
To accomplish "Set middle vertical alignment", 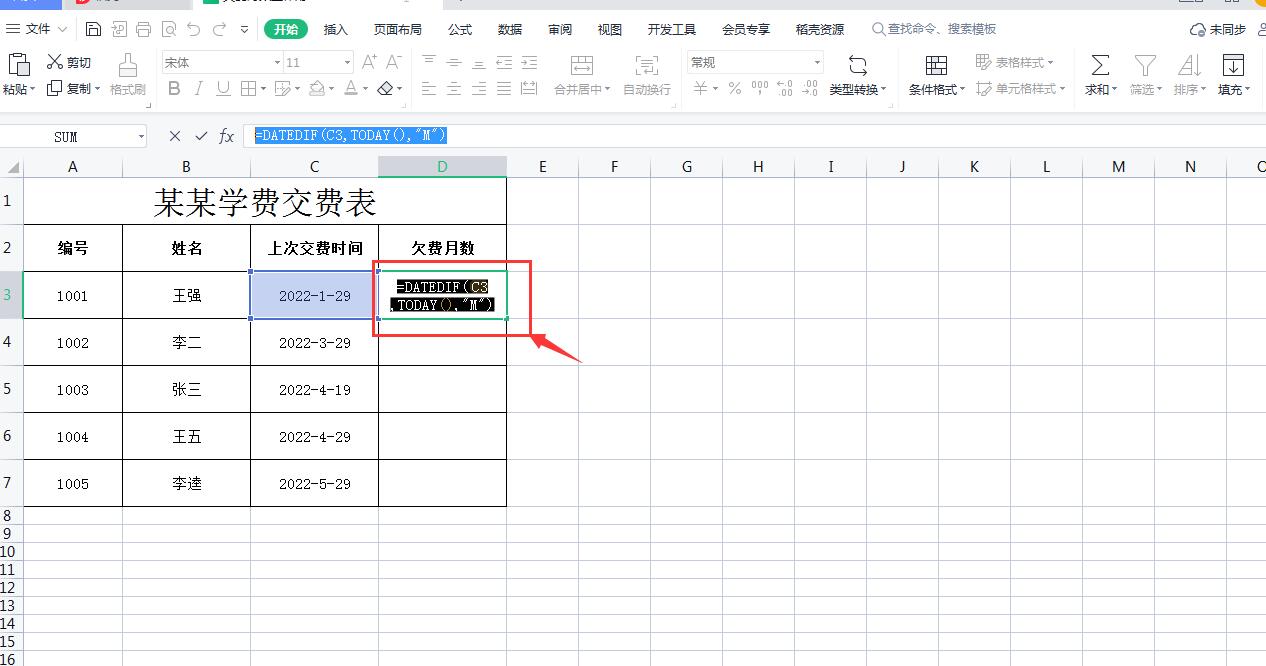I will tap(454, 62).
